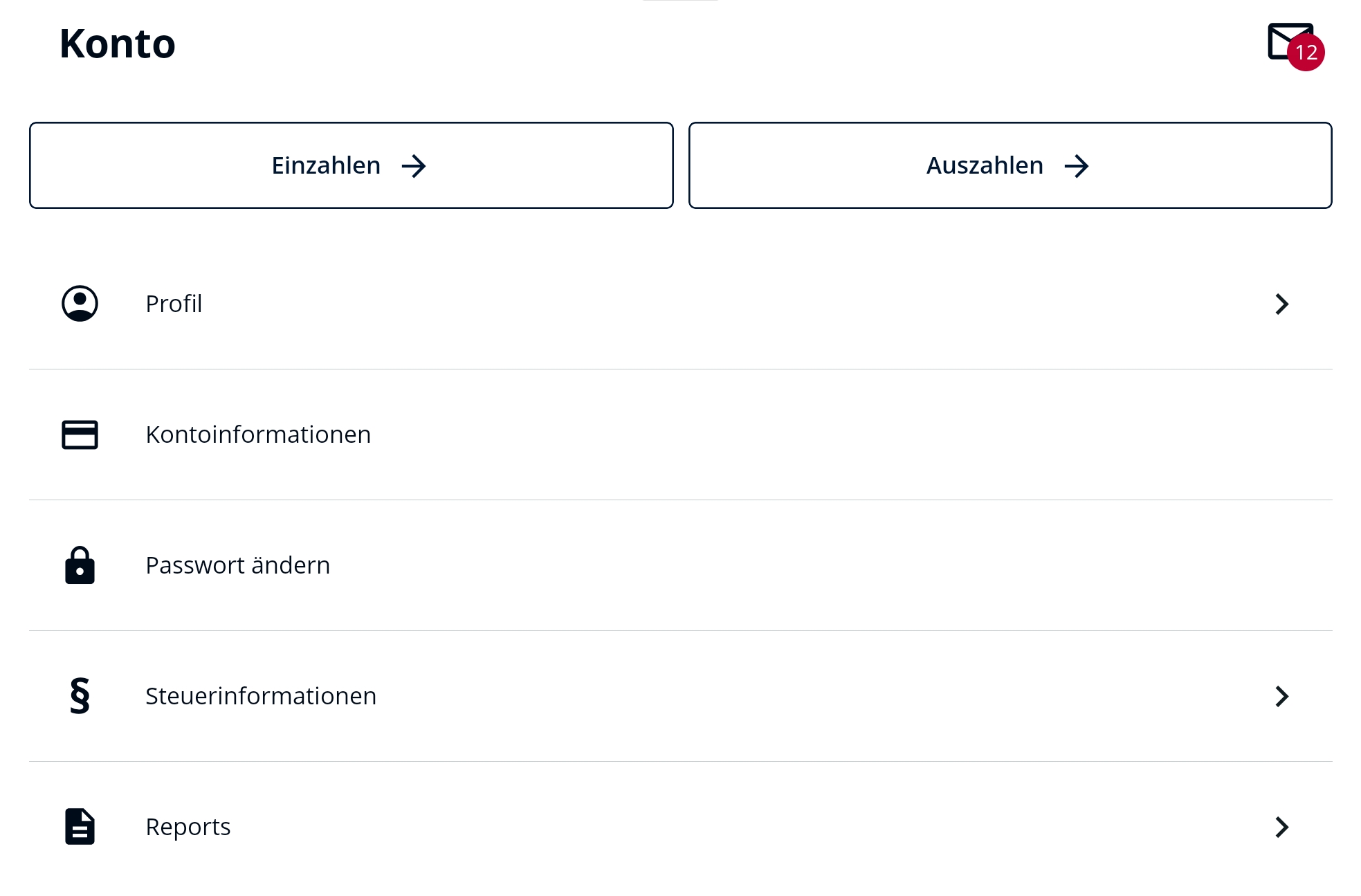Click the Auszahlen withdrawal button
The width and height of the screenshot is (1361, 896).
click(x=1010, y=165)
